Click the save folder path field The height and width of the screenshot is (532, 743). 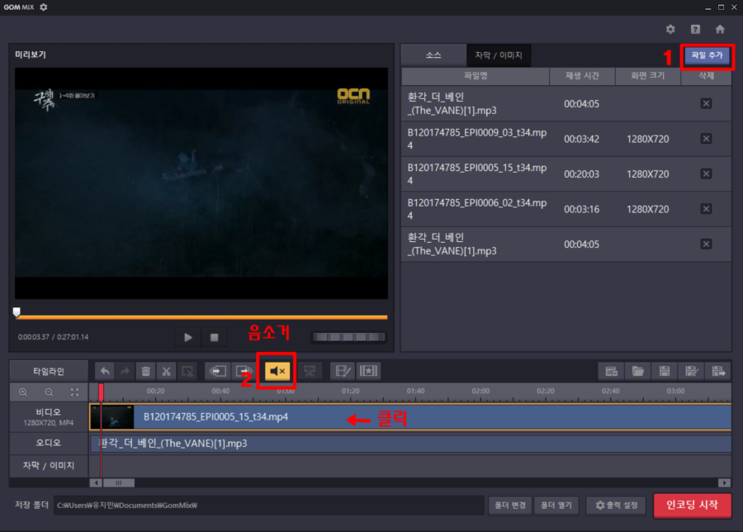point(269,505)
